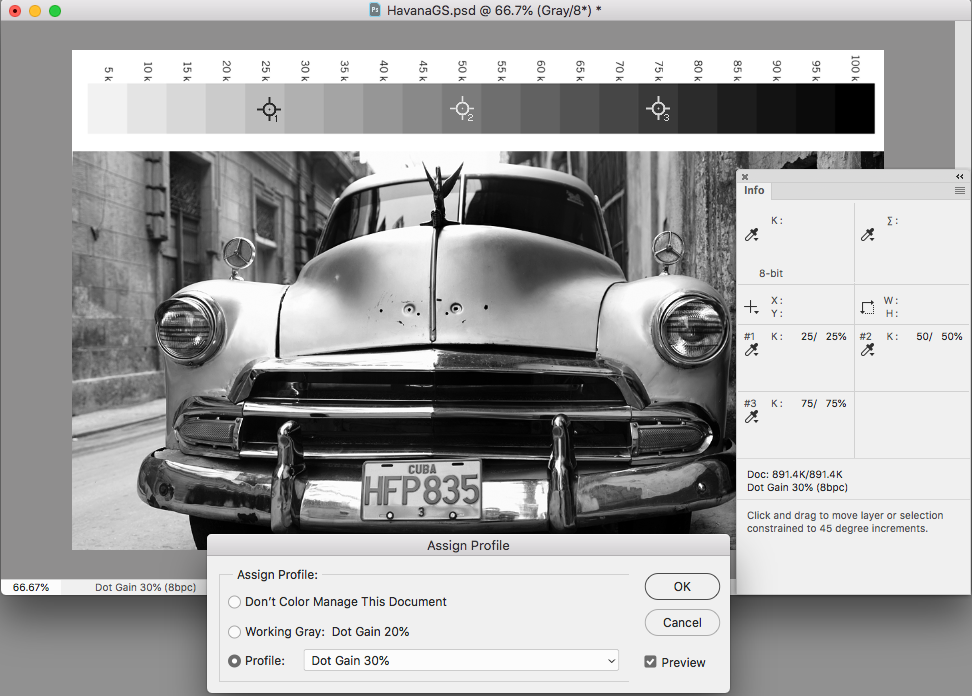Collapse the Info panel with double arrows
The width and height of the screenshot is (972, 696).
click(x=960, y=176)
